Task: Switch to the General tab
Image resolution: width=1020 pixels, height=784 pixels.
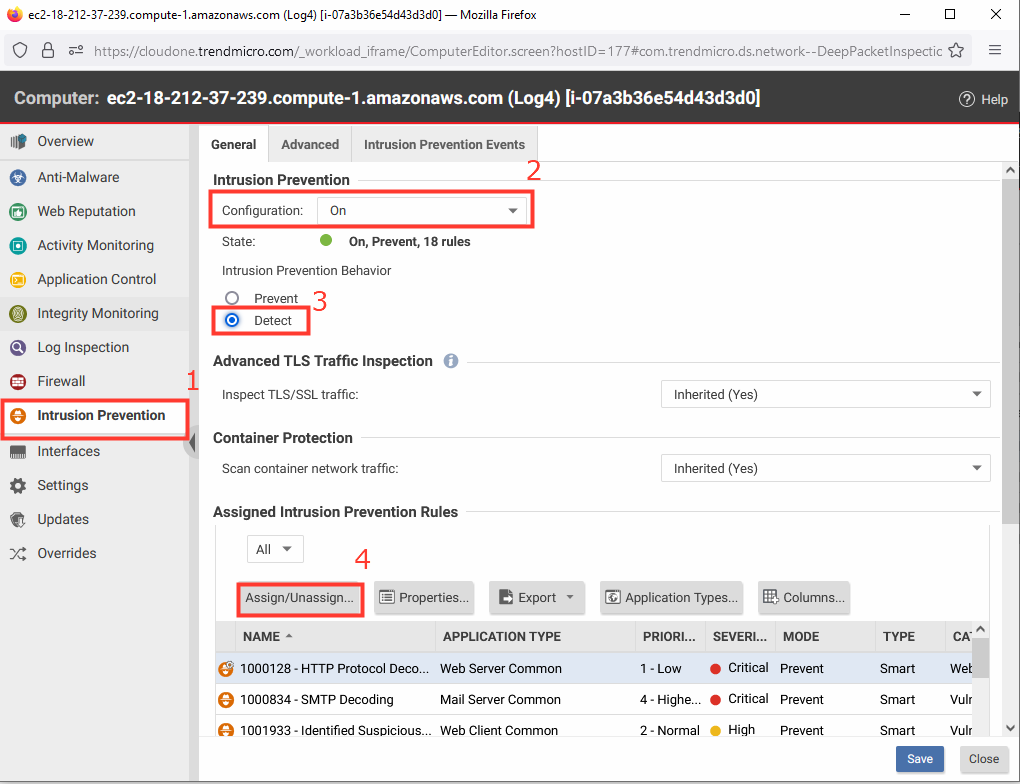Action: [234, 144]
